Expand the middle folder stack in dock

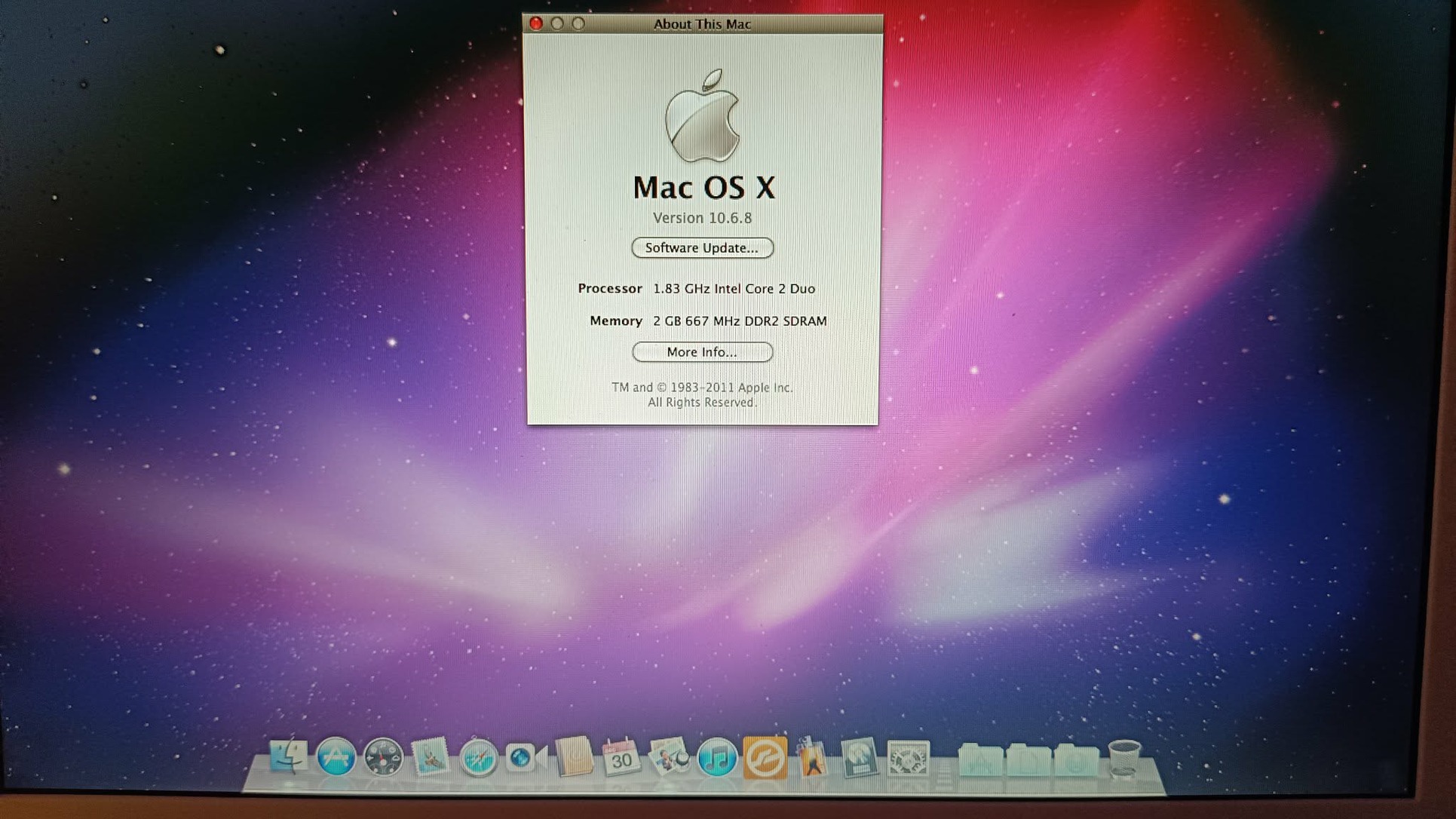(x=1028, y=760)
